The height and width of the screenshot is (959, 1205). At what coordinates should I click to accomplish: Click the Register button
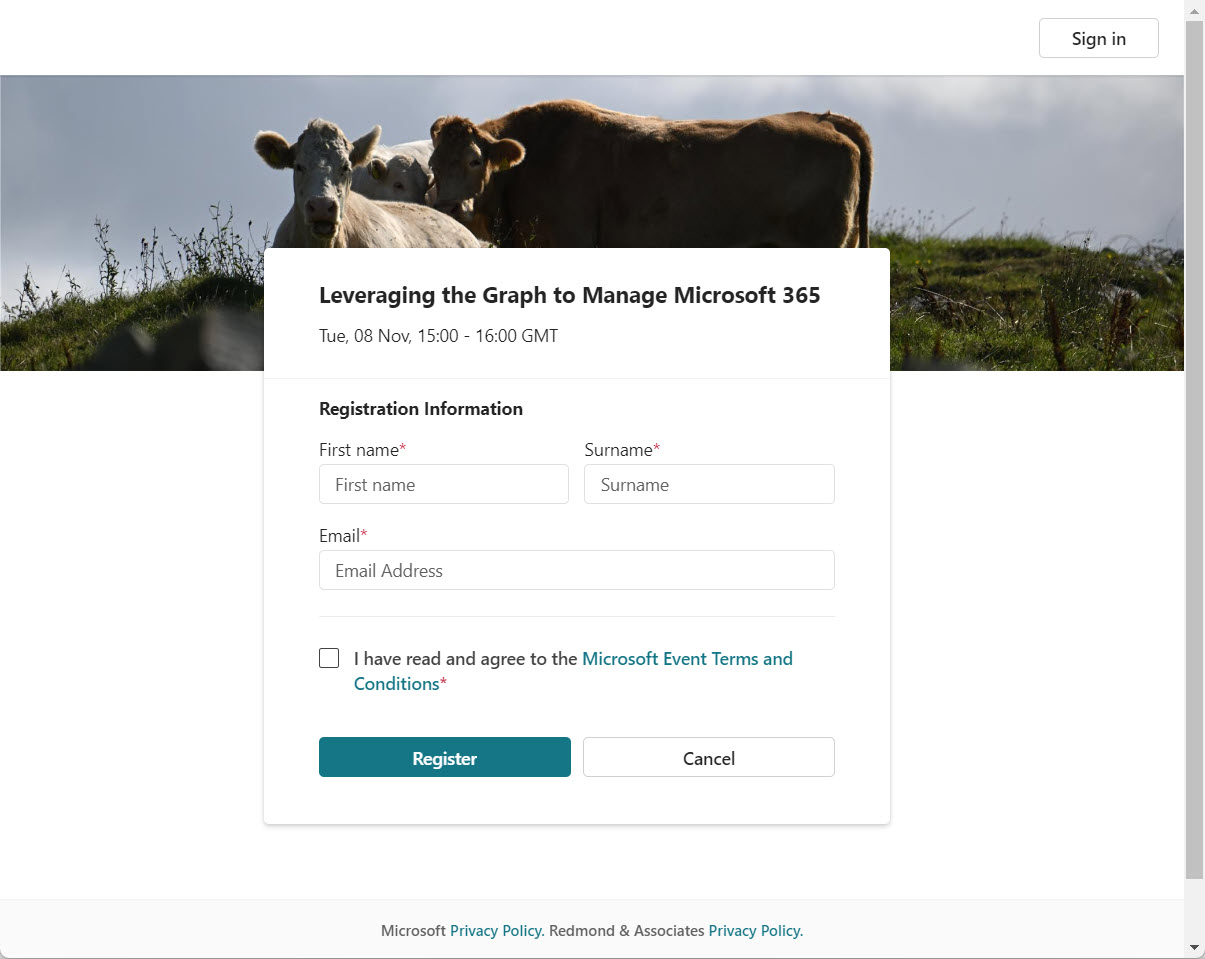pos(444,758)
